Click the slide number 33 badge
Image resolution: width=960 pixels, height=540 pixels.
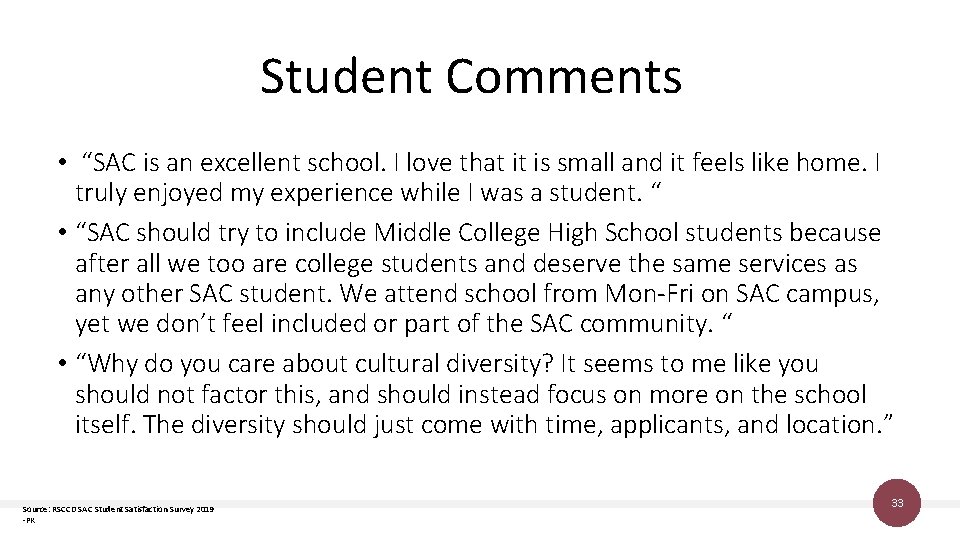[896, 504]
